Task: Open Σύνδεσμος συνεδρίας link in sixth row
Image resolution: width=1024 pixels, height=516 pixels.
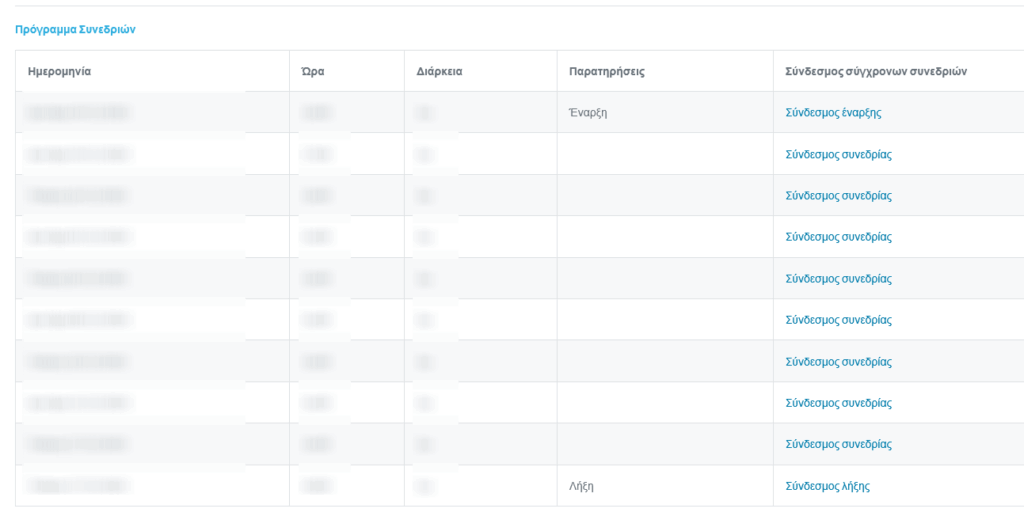Action: (838, 320)
